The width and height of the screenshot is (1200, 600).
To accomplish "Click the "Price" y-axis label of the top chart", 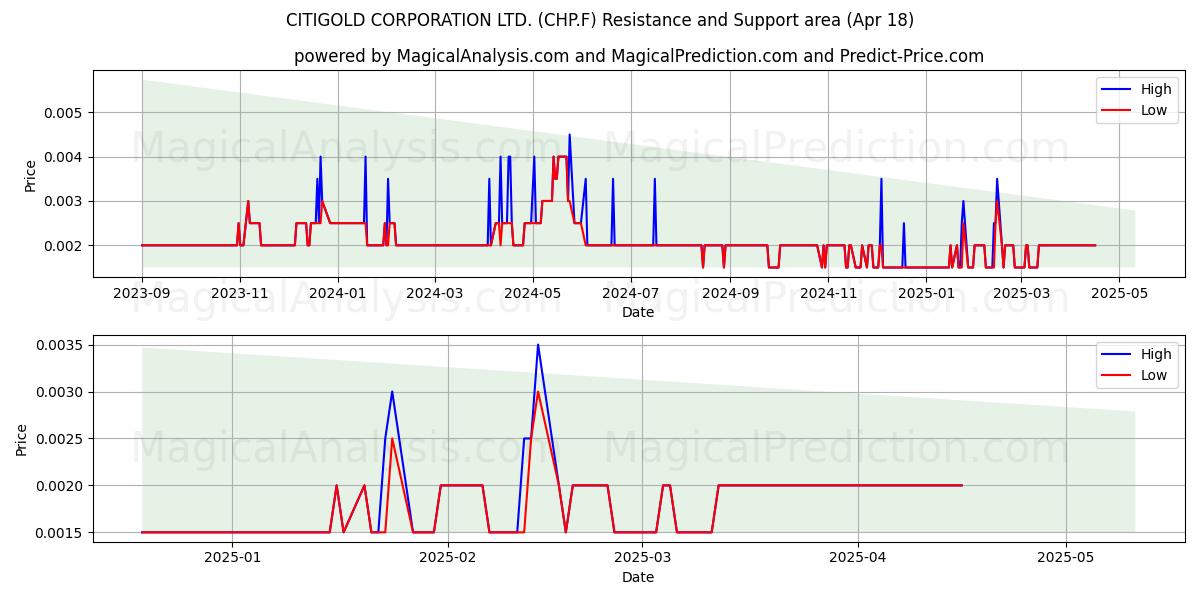I will tap(30, 175).
